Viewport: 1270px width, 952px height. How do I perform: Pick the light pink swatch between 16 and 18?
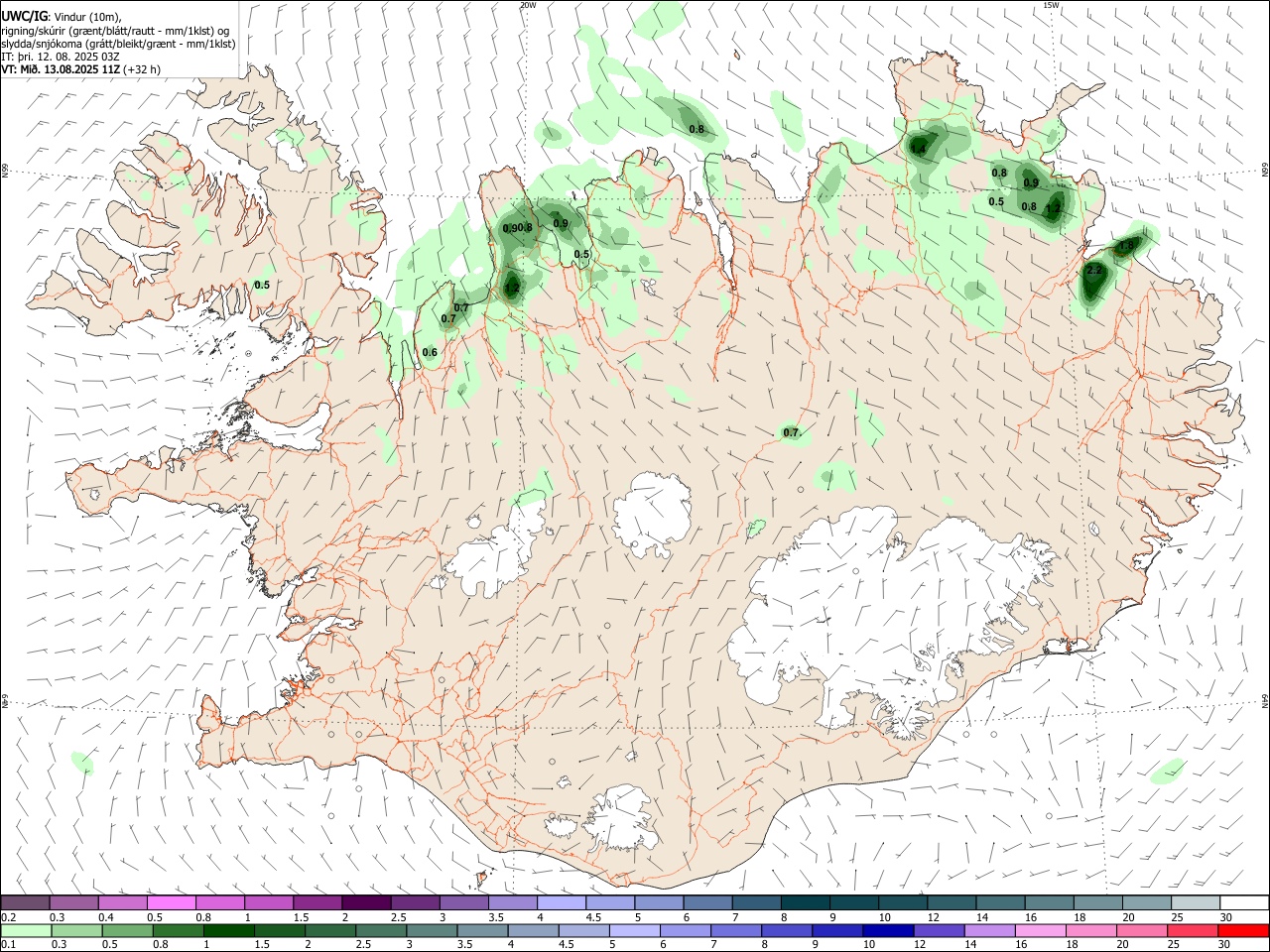[1039, 930]
